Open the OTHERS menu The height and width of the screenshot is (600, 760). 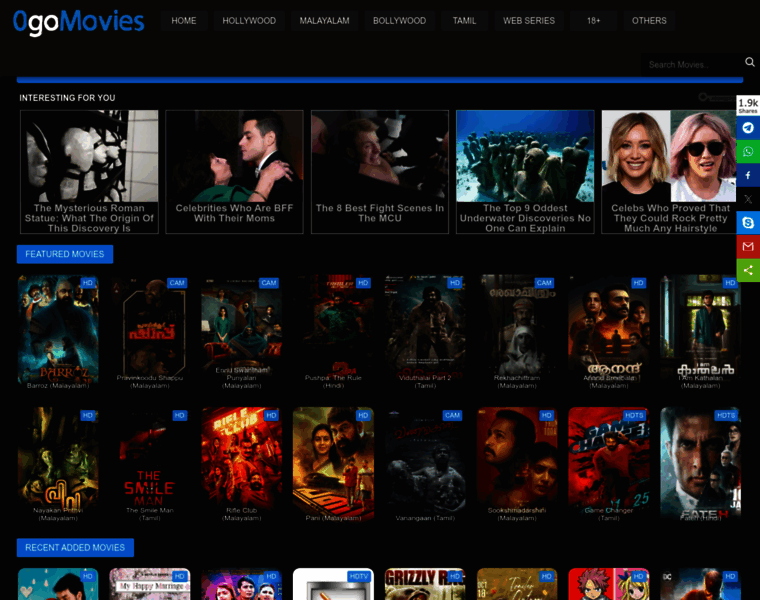649,21
